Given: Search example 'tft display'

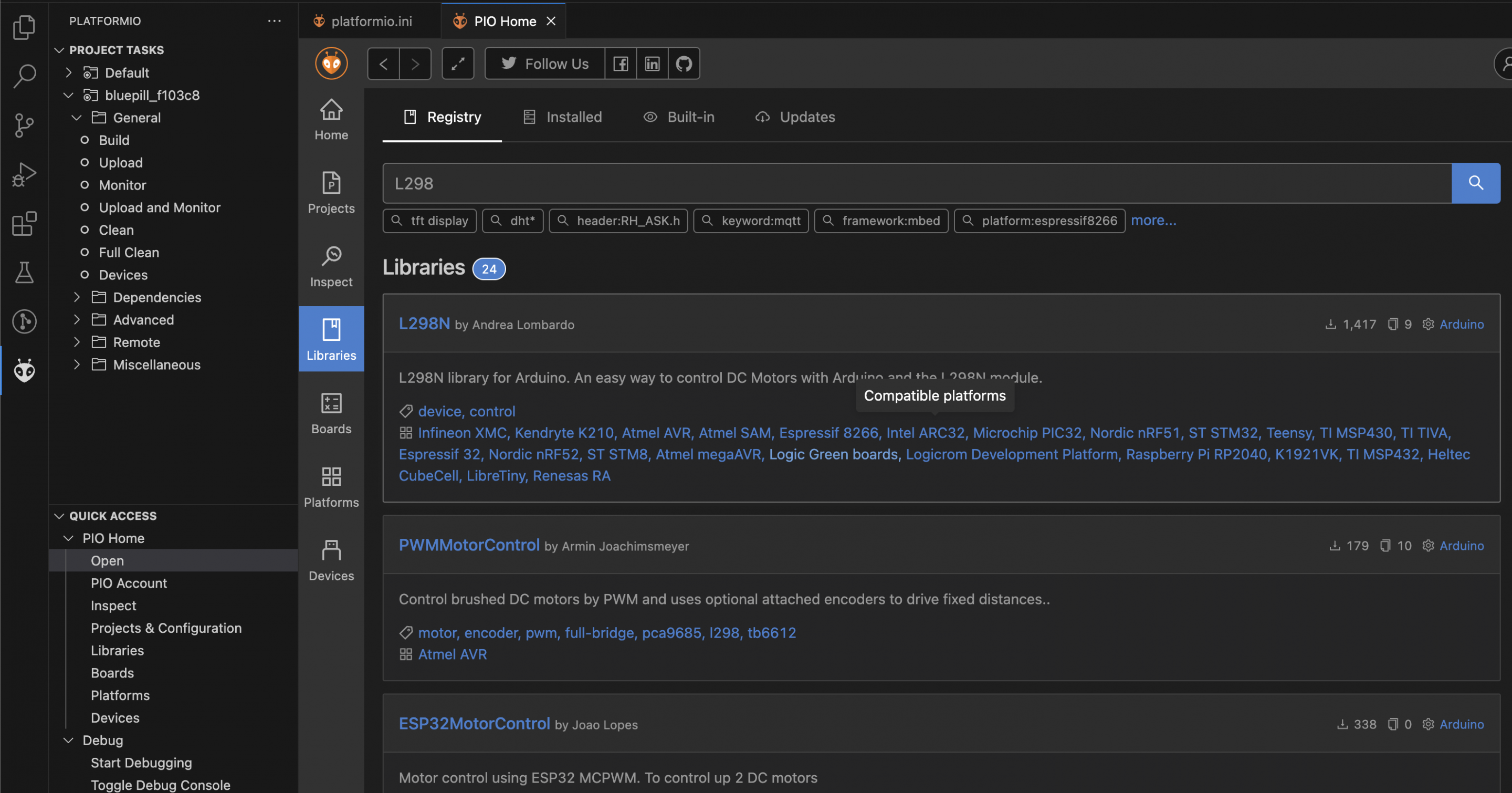Looking at the screenshot, I should [x=429, y=221].
